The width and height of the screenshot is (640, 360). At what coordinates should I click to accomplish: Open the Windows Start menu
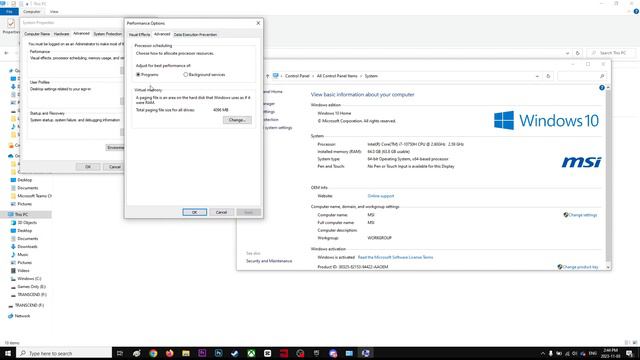point(8,353)
